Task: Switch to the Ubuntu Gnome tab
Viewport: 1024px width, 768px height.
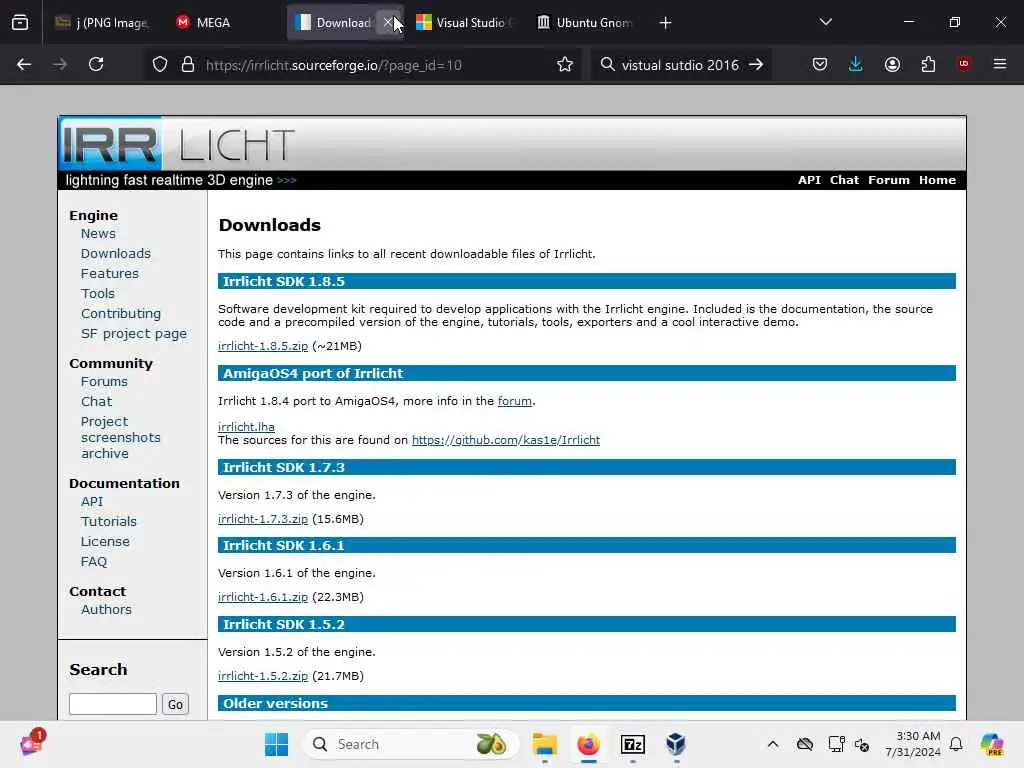Action: (x=586, y=23)
